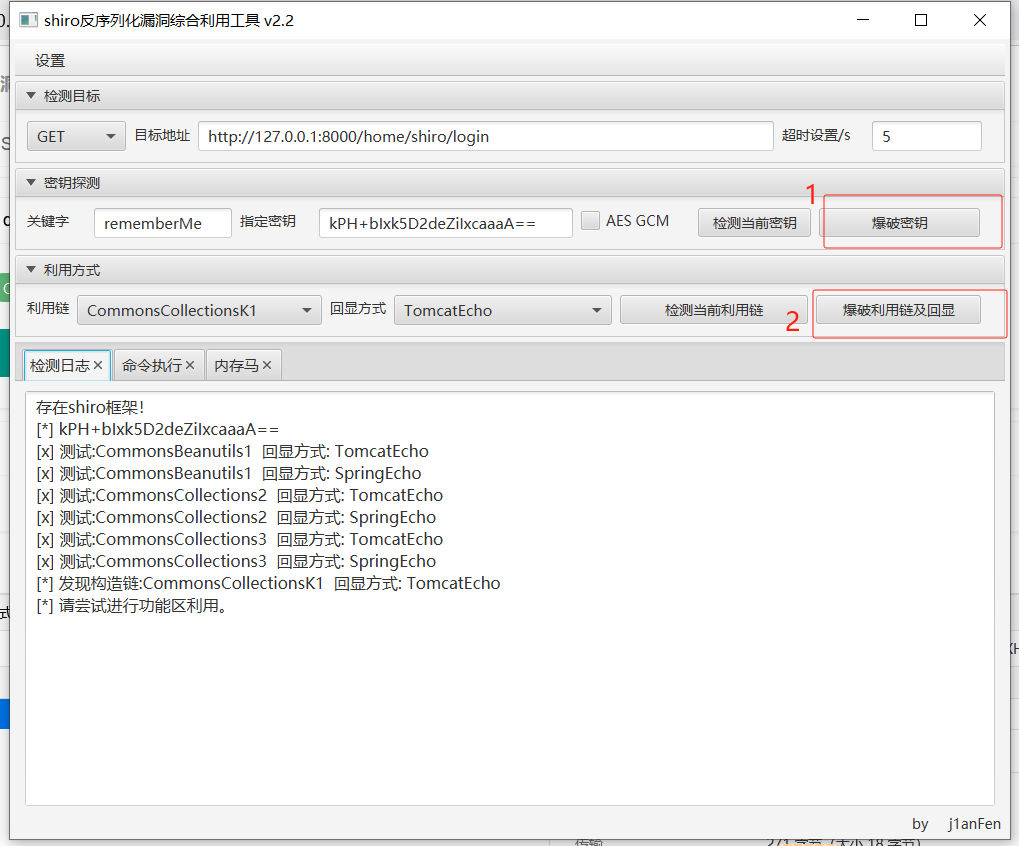Open the 利用链 CommonsCollectionsK1 dropdown
This screenshot has width=1019, height=846.
pyautogui.click(x=199, y=311)
